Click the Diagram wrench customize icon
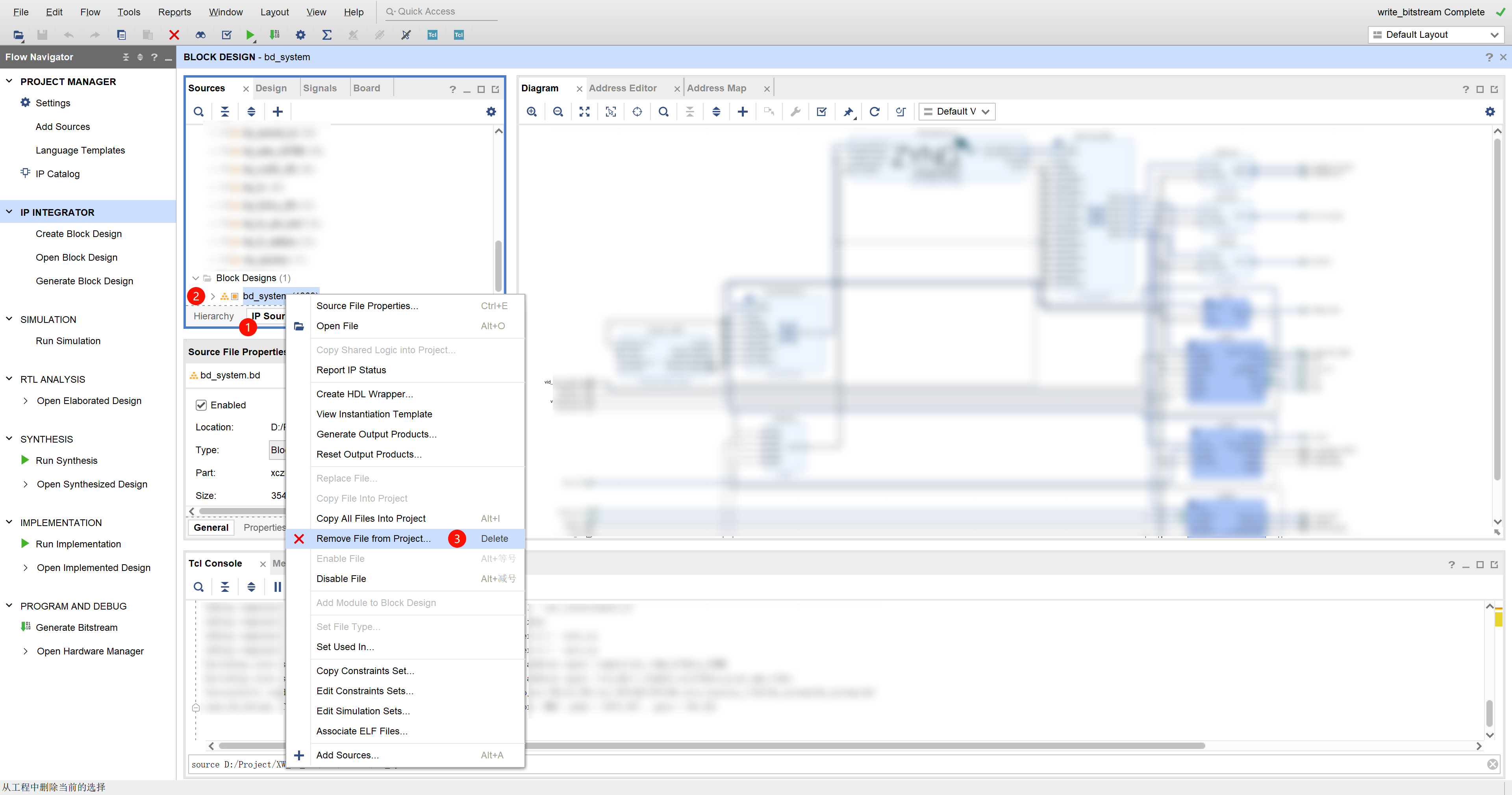 tap(795, 111)
